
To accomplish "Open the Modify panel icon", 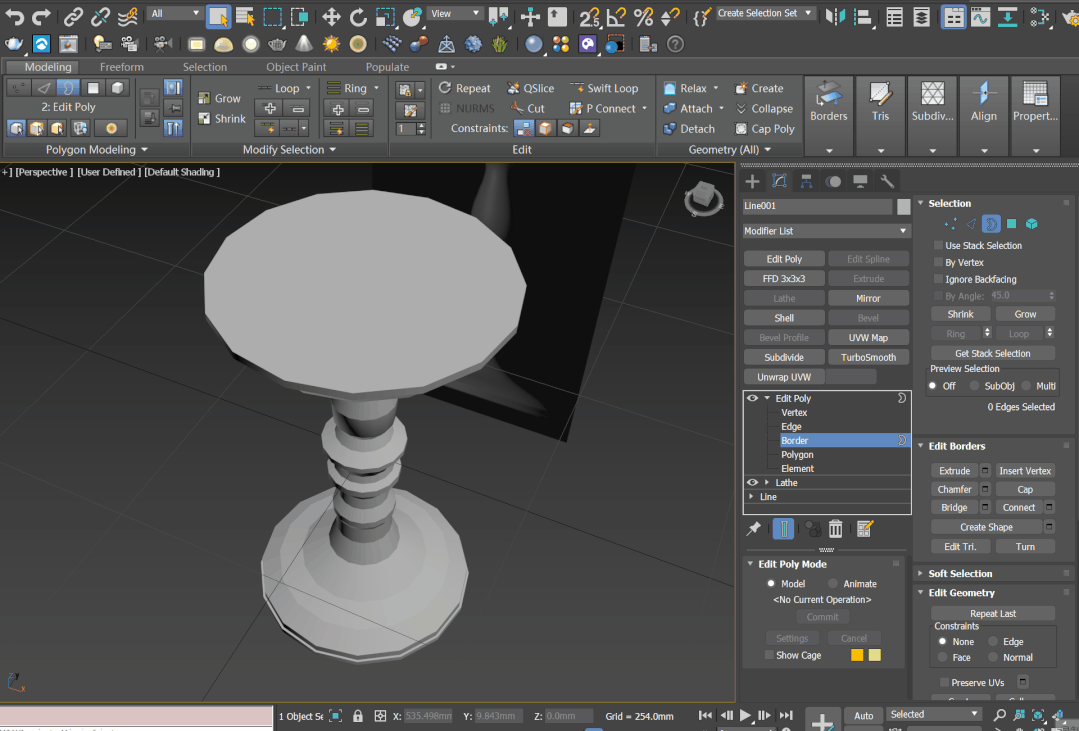I will pyautogui.click(x=779, y=181).
